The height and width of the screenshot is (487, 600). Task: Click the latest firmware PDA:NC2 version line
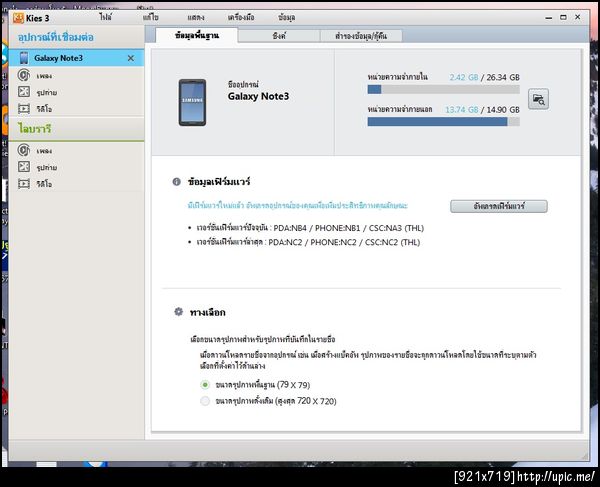point(308,242)
